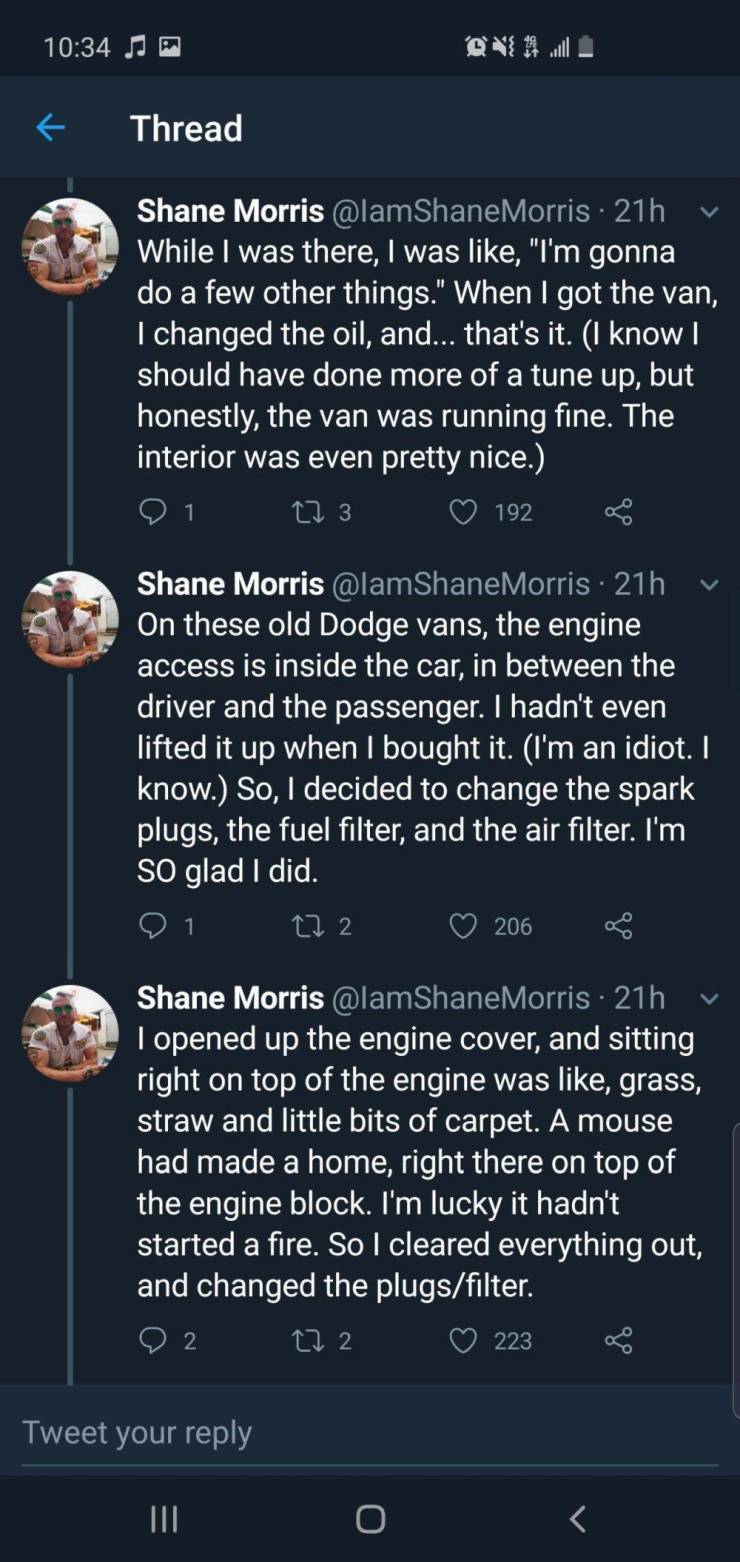Open the dropdown chevron on the mouse tweet
Viewport: 740px width, 1562px height.
point(708,999)
